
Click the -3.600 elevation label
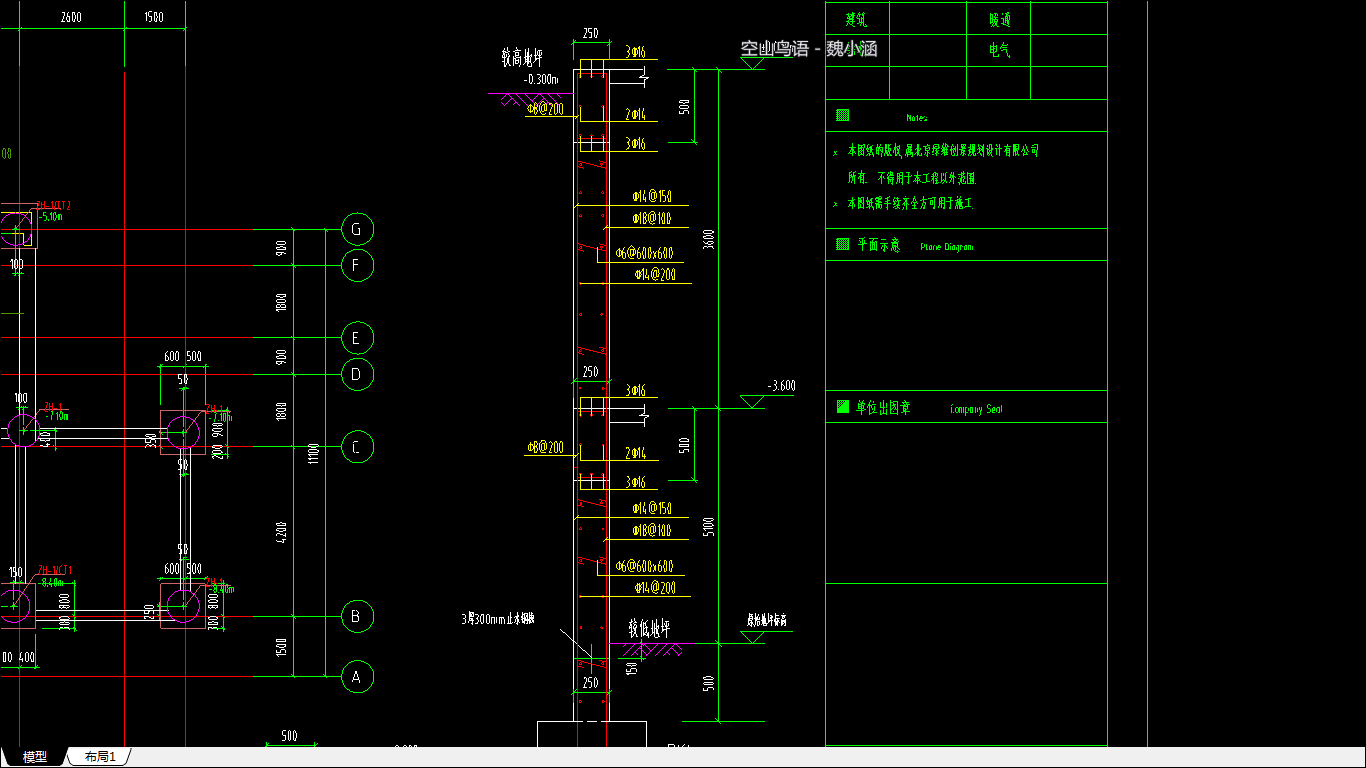pyautogui.click(x=781, y=386)
